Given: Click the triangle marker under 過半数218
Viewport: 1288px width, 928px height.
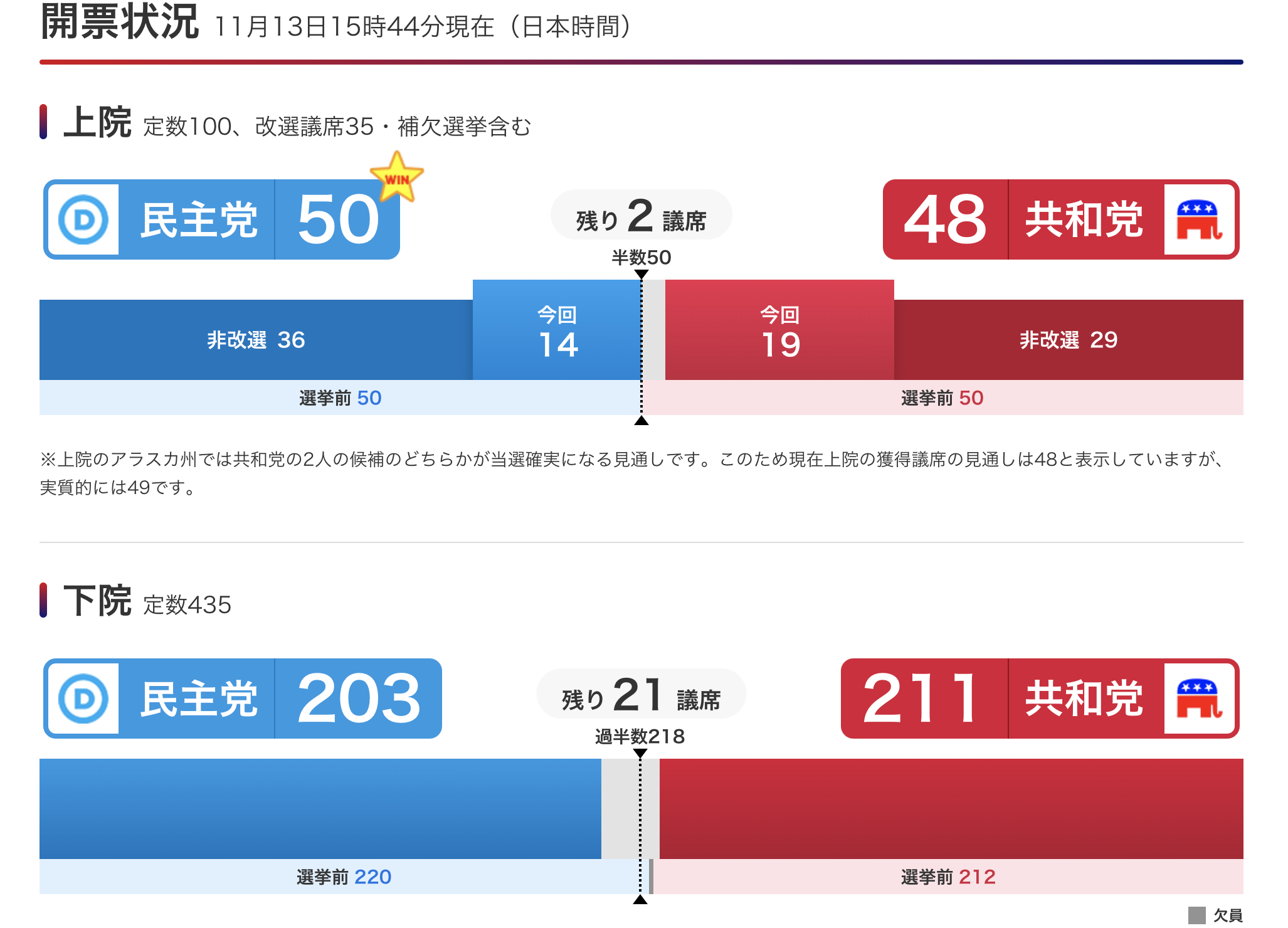Looking at the screenshot, I should pos(640,753).
